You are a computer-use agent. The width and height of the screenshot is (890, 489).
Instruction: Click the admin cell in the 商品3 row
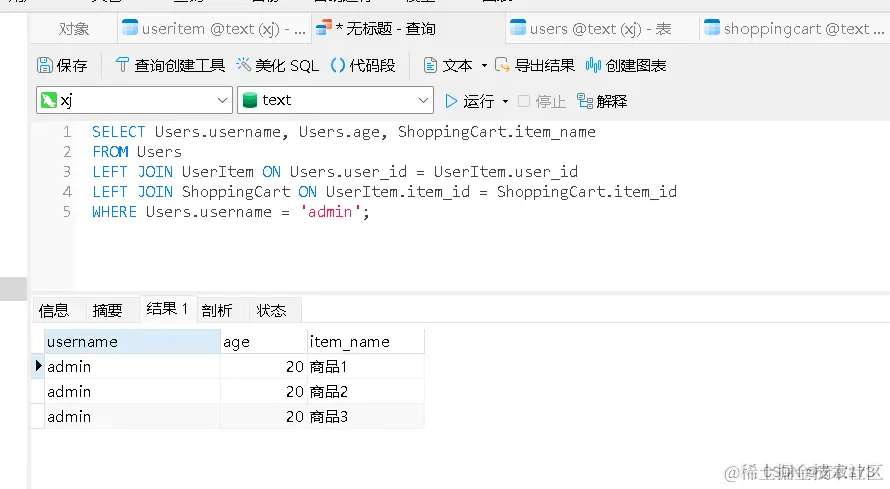point(132,416)
